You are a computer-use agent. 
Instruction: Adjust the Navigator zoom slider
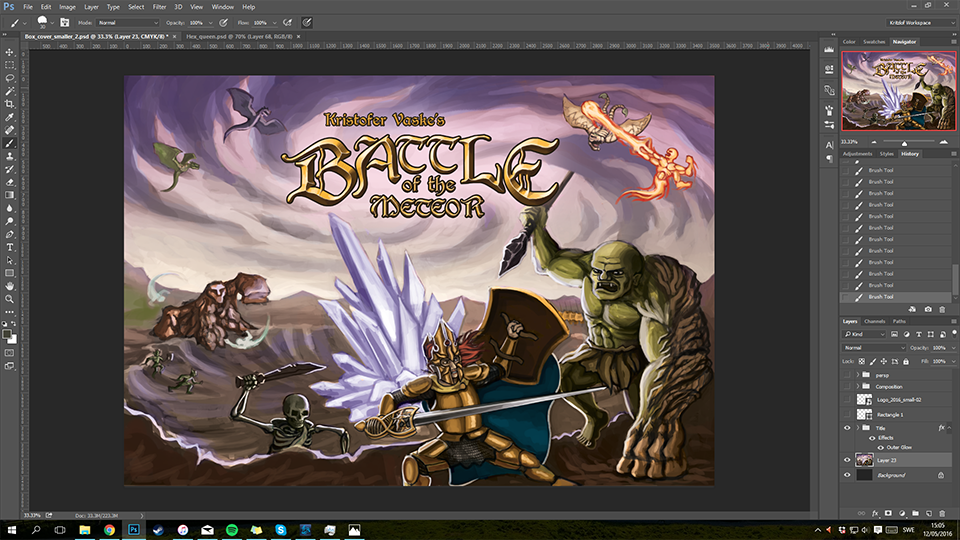[x=904, y=142]
